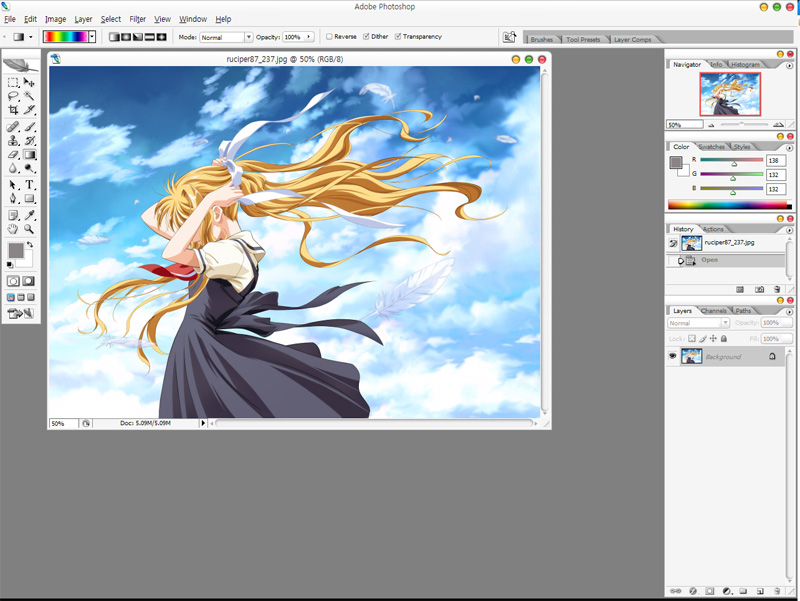Select the Clone Stamp tool

point(13,141)
